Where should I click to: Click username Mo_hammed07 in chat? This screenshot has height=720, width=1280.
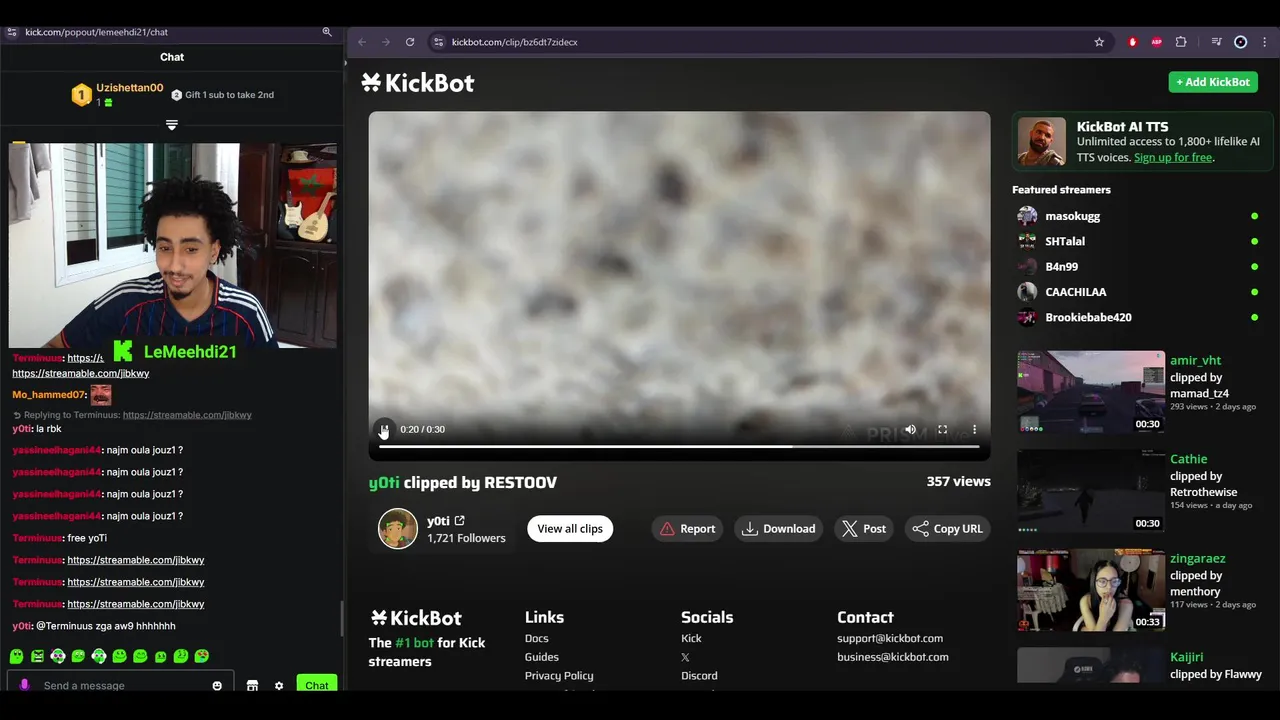[49, 395]
